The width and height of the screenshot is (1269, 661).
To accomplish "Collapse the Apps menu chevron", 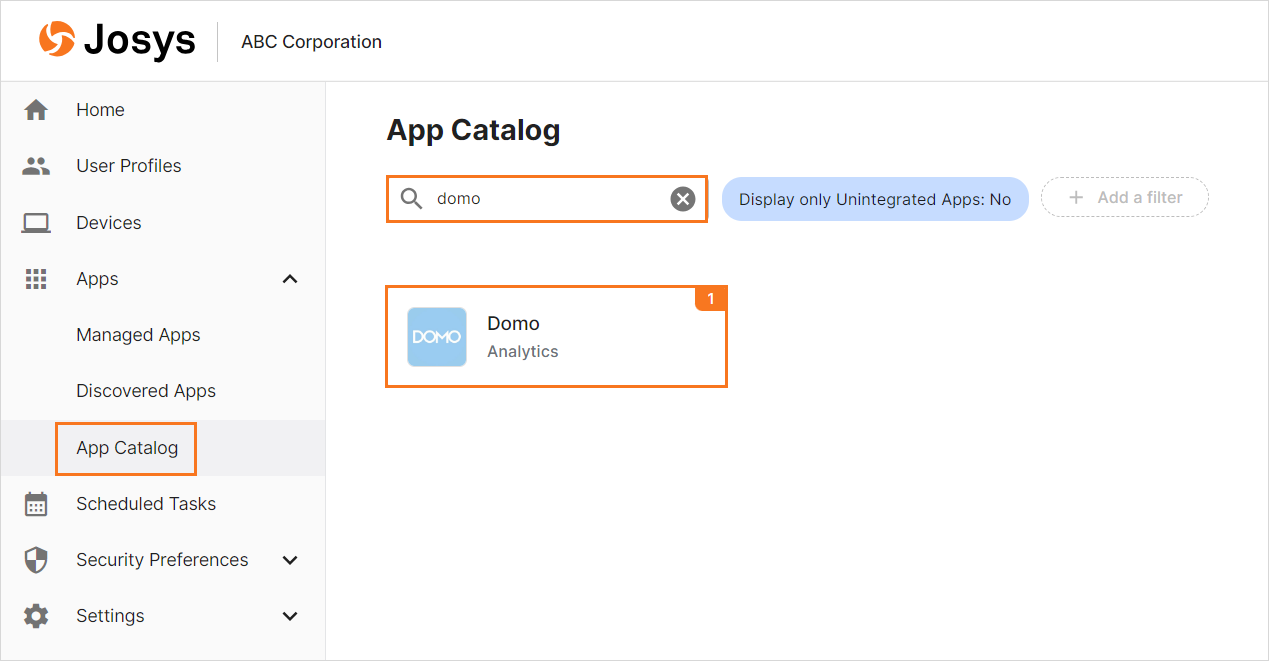I will point(290,279).
